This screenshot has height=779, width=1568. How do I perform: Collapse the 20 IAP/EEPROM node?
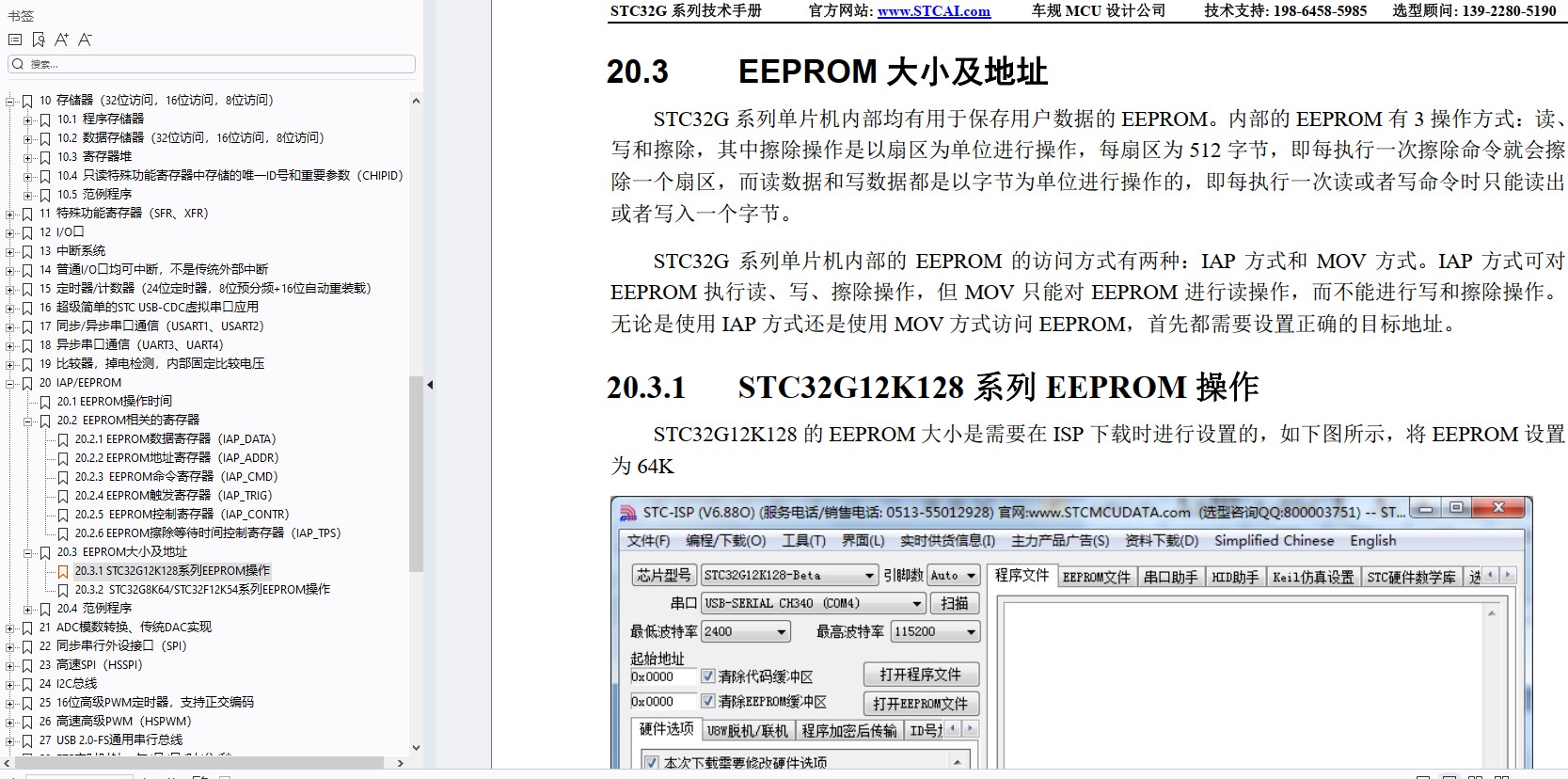(11, 383)
